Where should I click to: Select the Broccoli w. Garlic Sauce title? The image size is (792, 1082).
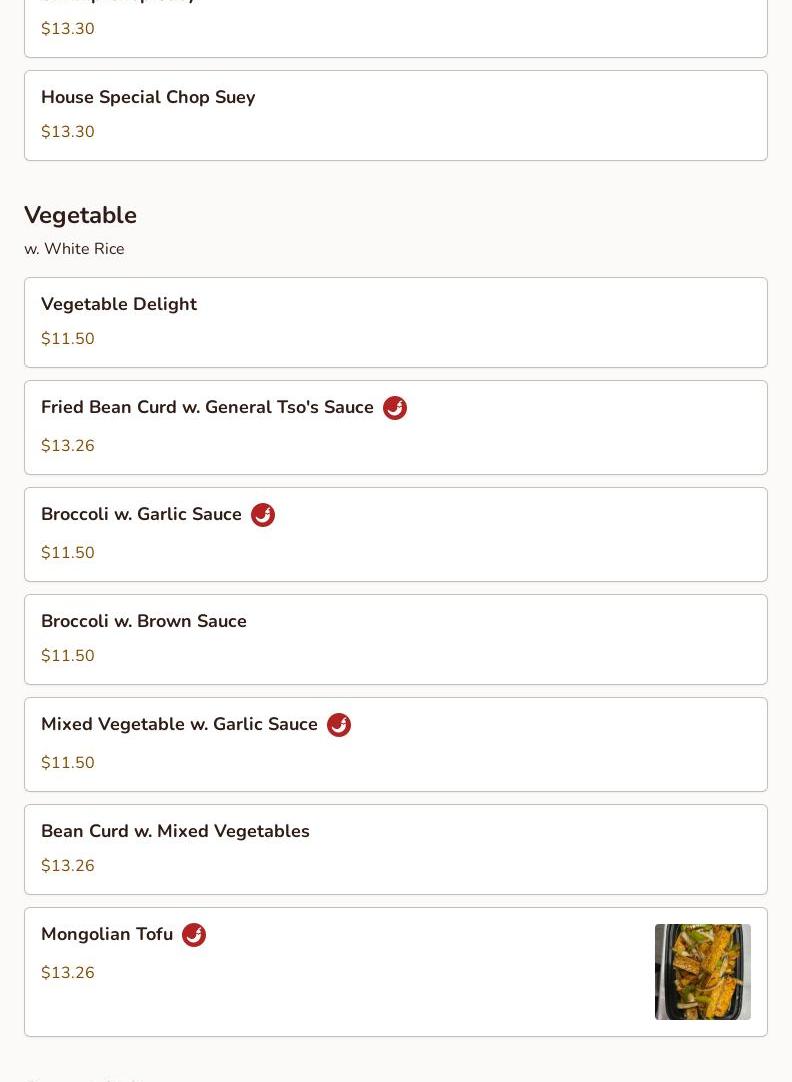click(141, 515)
